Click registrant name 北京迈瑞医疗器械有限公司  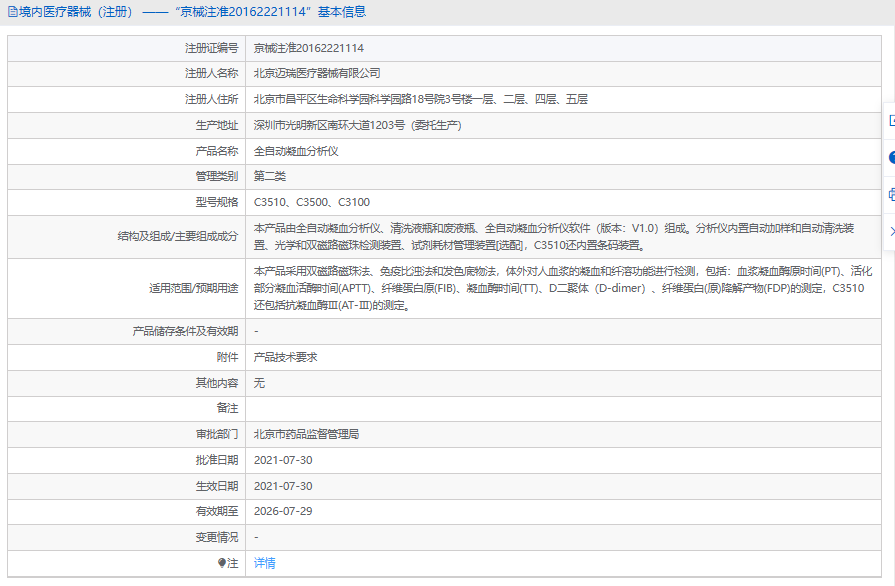[x=317, y=74]
